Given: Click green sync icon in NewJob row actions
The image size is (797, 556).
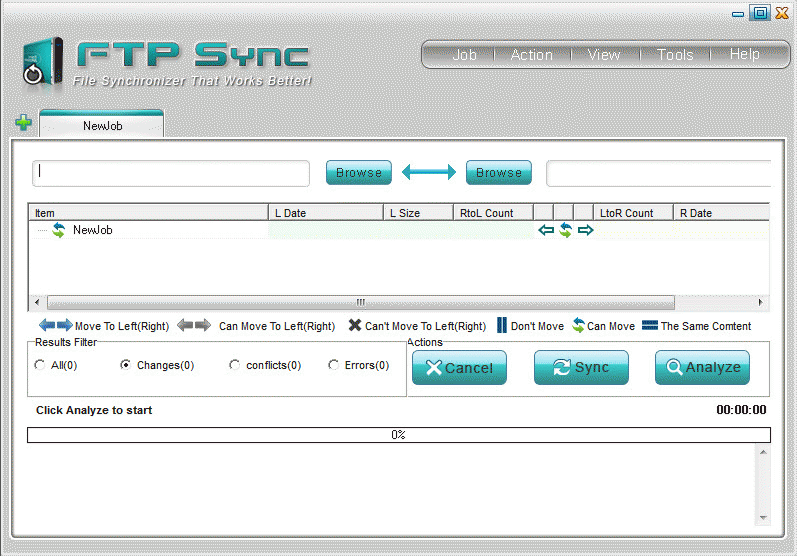Looking at the screenshot, I should tap(565, 230).
